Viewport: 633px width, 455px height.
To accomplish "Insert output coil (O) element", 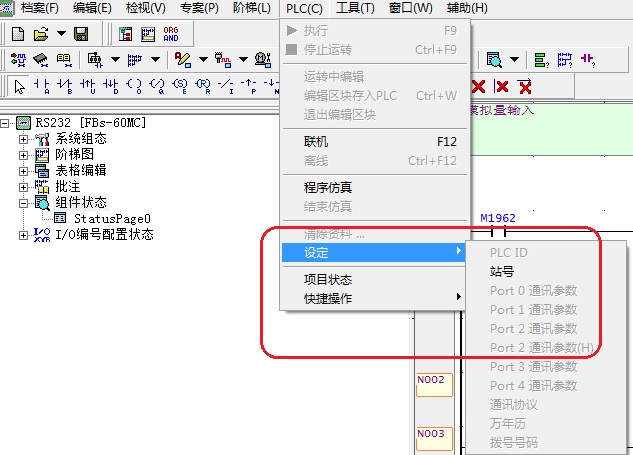I will pos(134,86).
